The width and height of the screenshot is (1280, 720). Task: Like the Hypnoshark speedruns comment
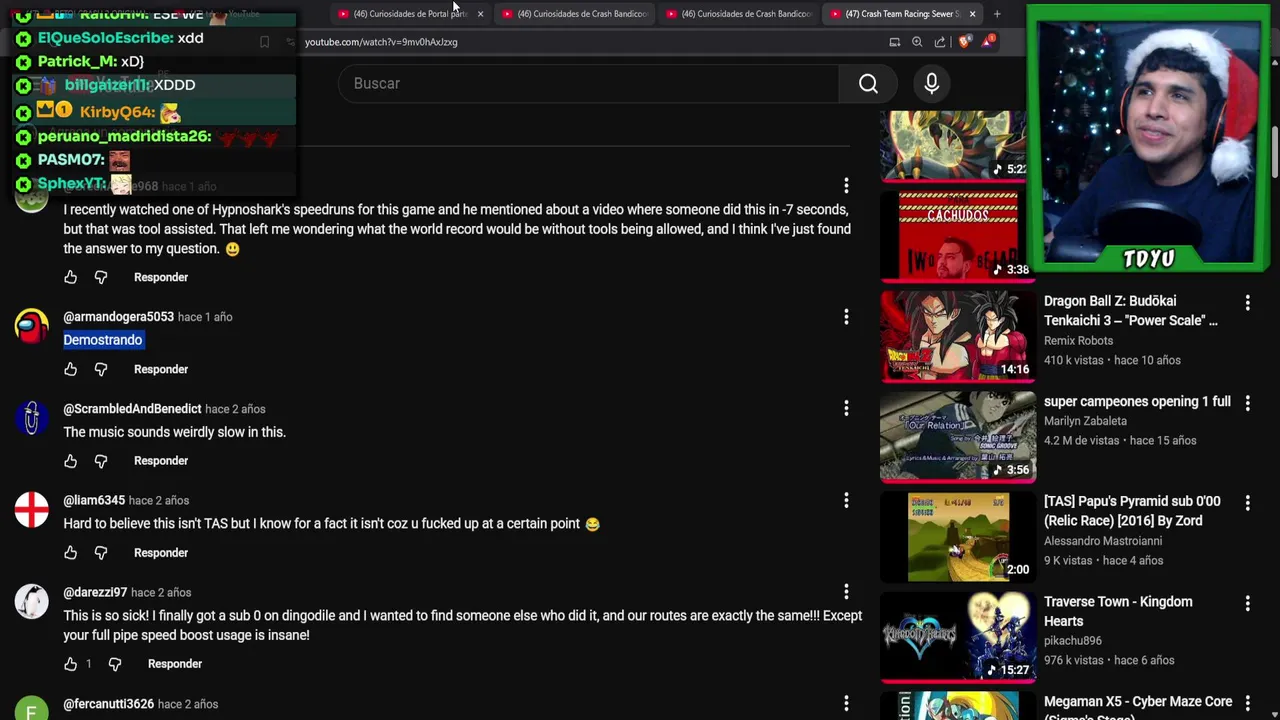pyautogui.click(x=70, y=277)
